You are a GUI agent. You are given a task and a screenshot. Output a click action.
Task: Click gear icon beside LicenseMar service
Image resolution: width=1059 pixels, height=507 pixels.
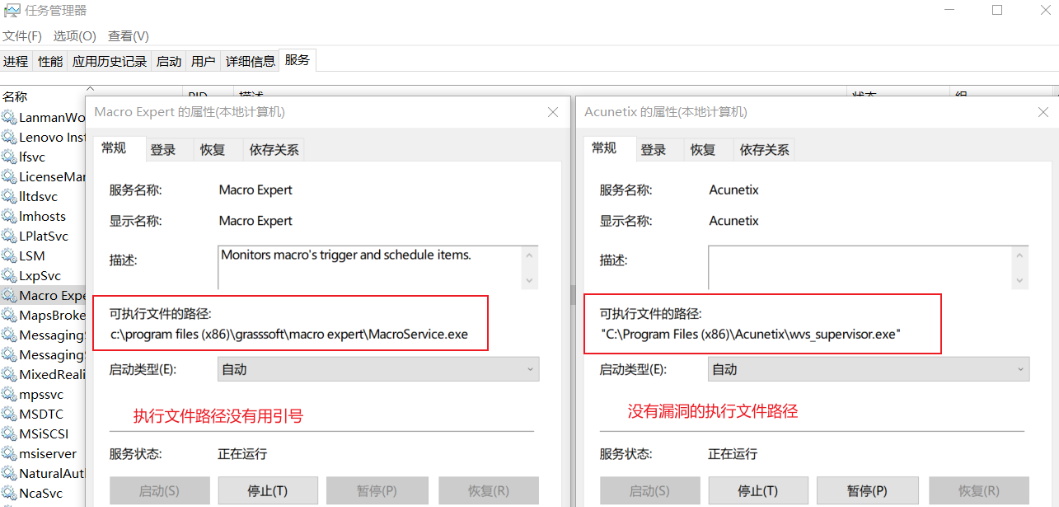click(x=9, y=177)
